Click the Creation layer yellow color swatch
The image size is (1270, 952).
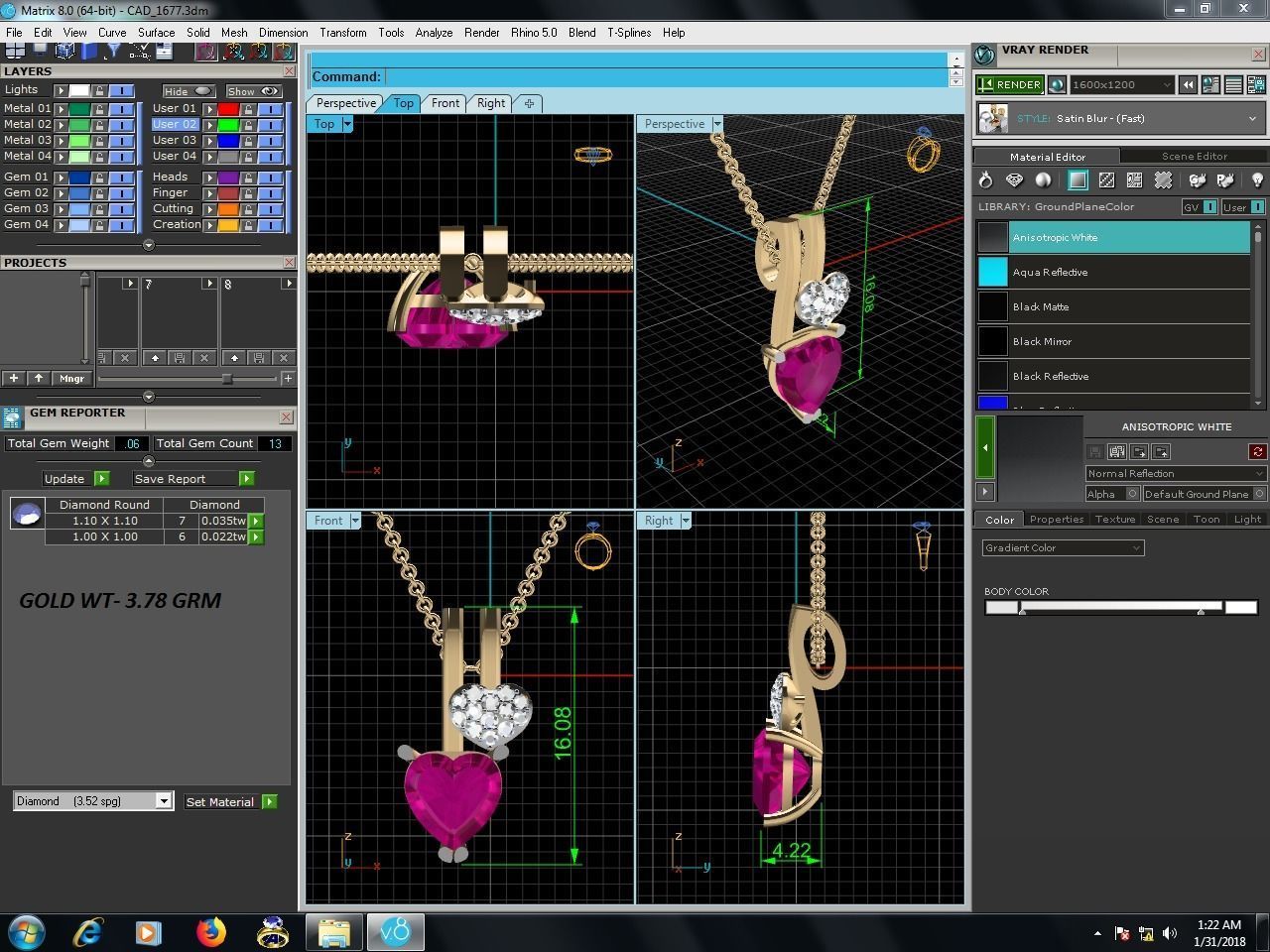(228, 225)
